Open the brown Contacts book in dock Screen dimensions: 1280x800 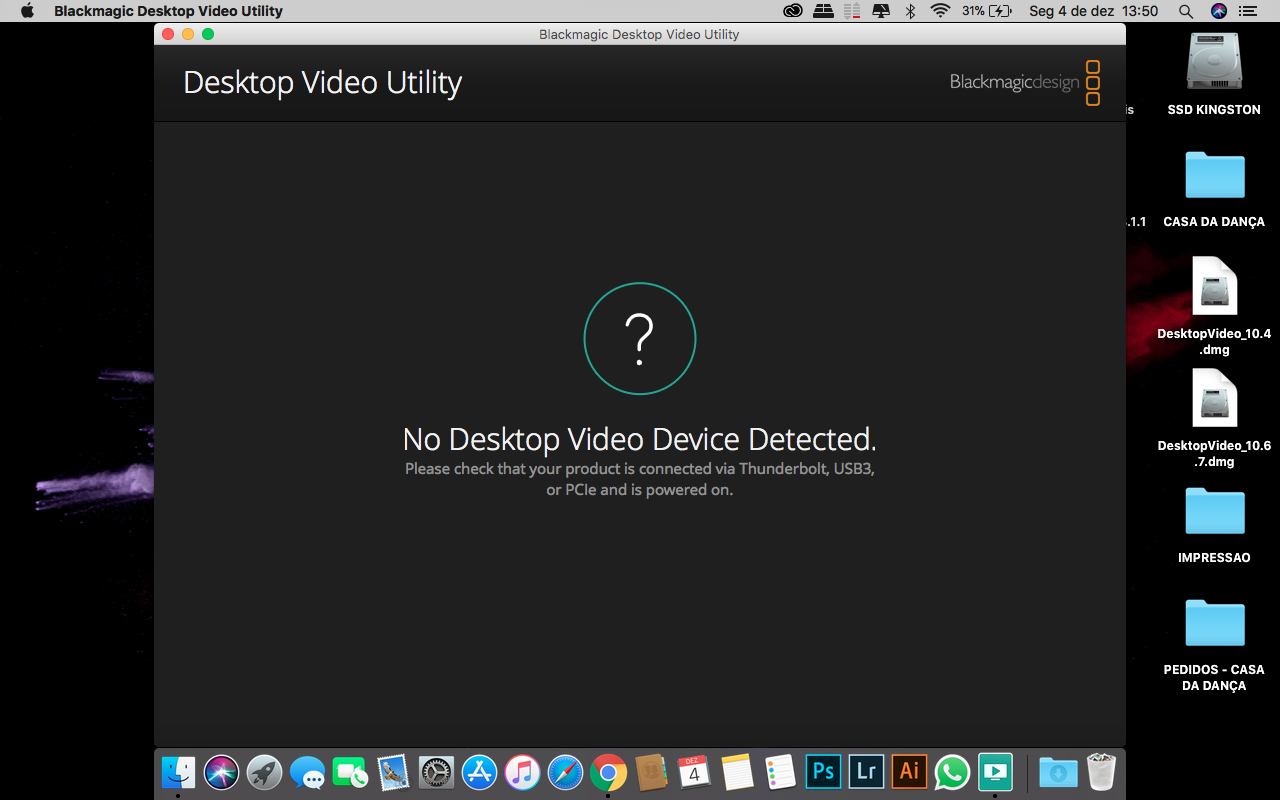(651, 772)
